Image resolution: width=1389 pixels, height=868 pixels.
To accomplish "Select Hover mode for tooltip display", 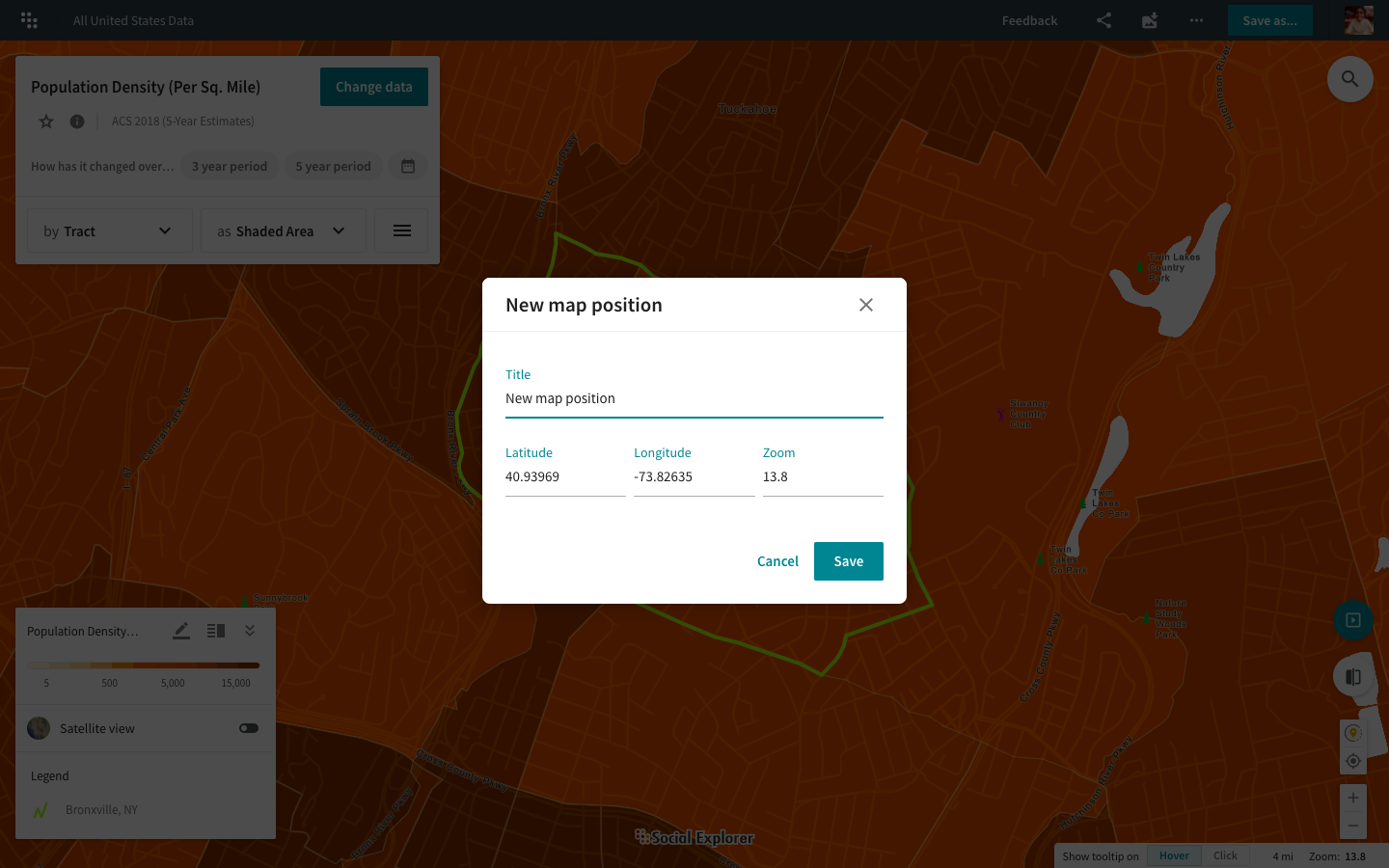I will pos(1174,854).
